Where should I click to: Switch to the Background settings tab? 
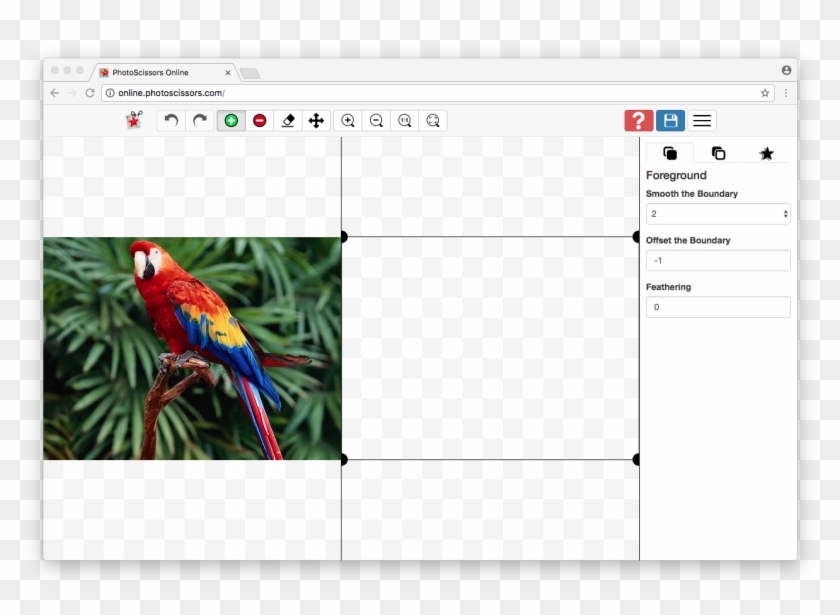click(x=718, y=152)
